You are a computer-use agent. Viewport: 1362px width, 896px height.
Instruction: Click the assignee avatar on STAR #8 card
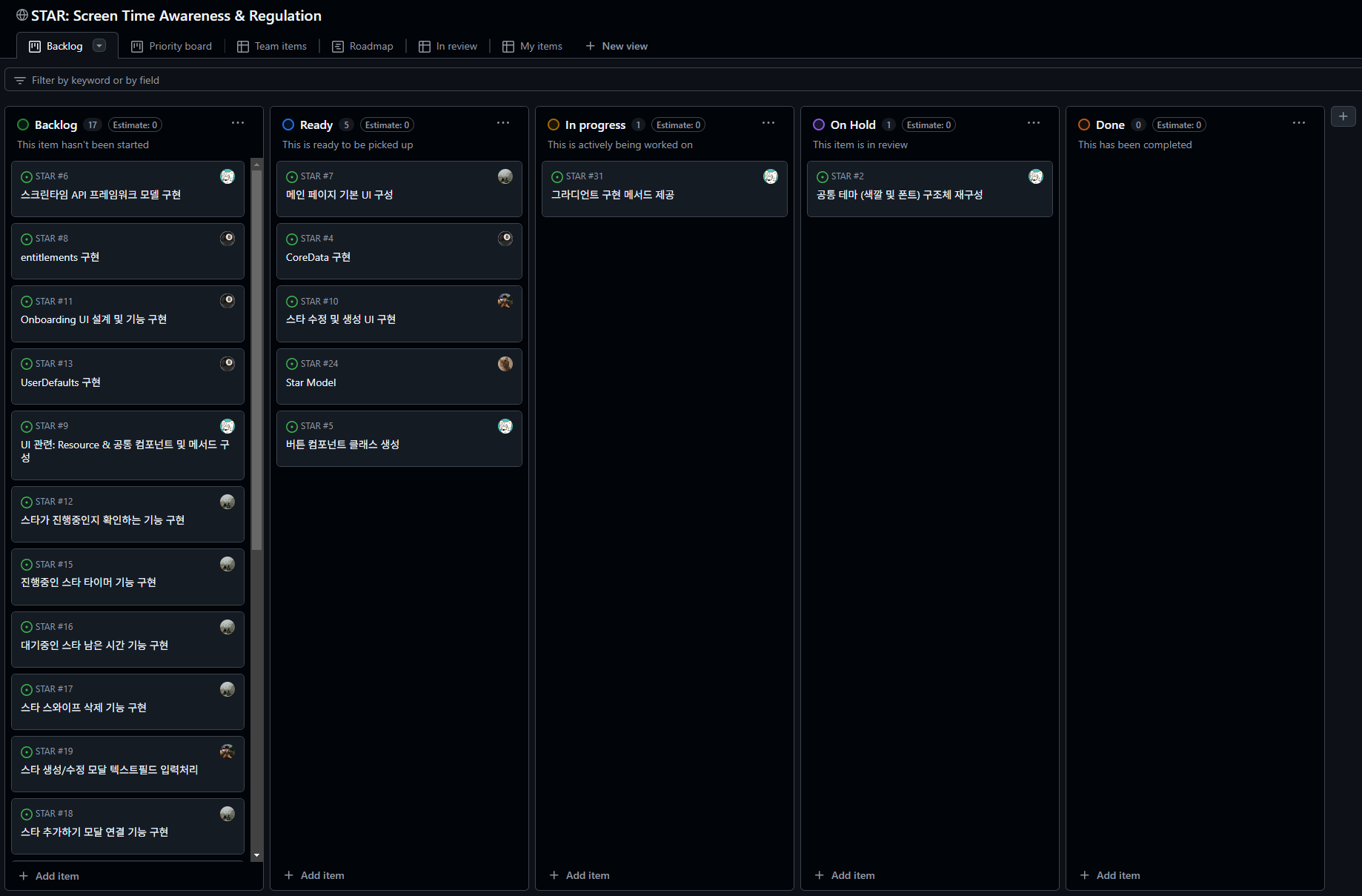pyautogui.click(x=227, y=239)
